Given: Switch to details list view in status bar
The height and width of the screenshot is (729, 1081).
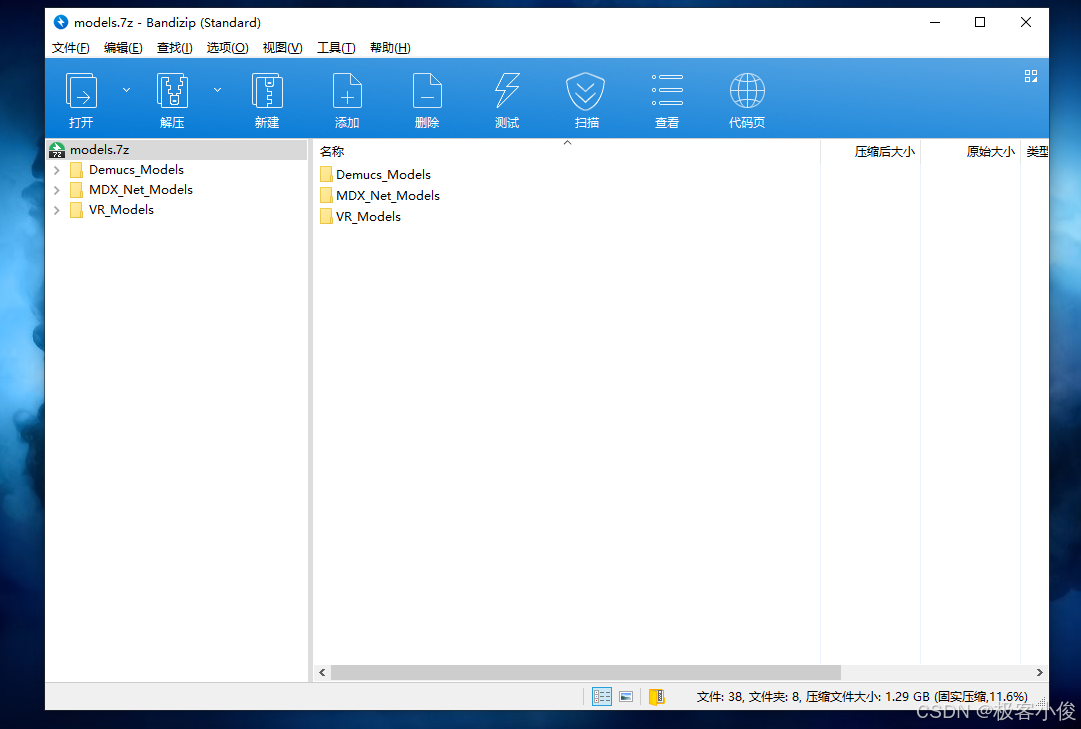Looking at the screenshot, I should click(602, 697).
